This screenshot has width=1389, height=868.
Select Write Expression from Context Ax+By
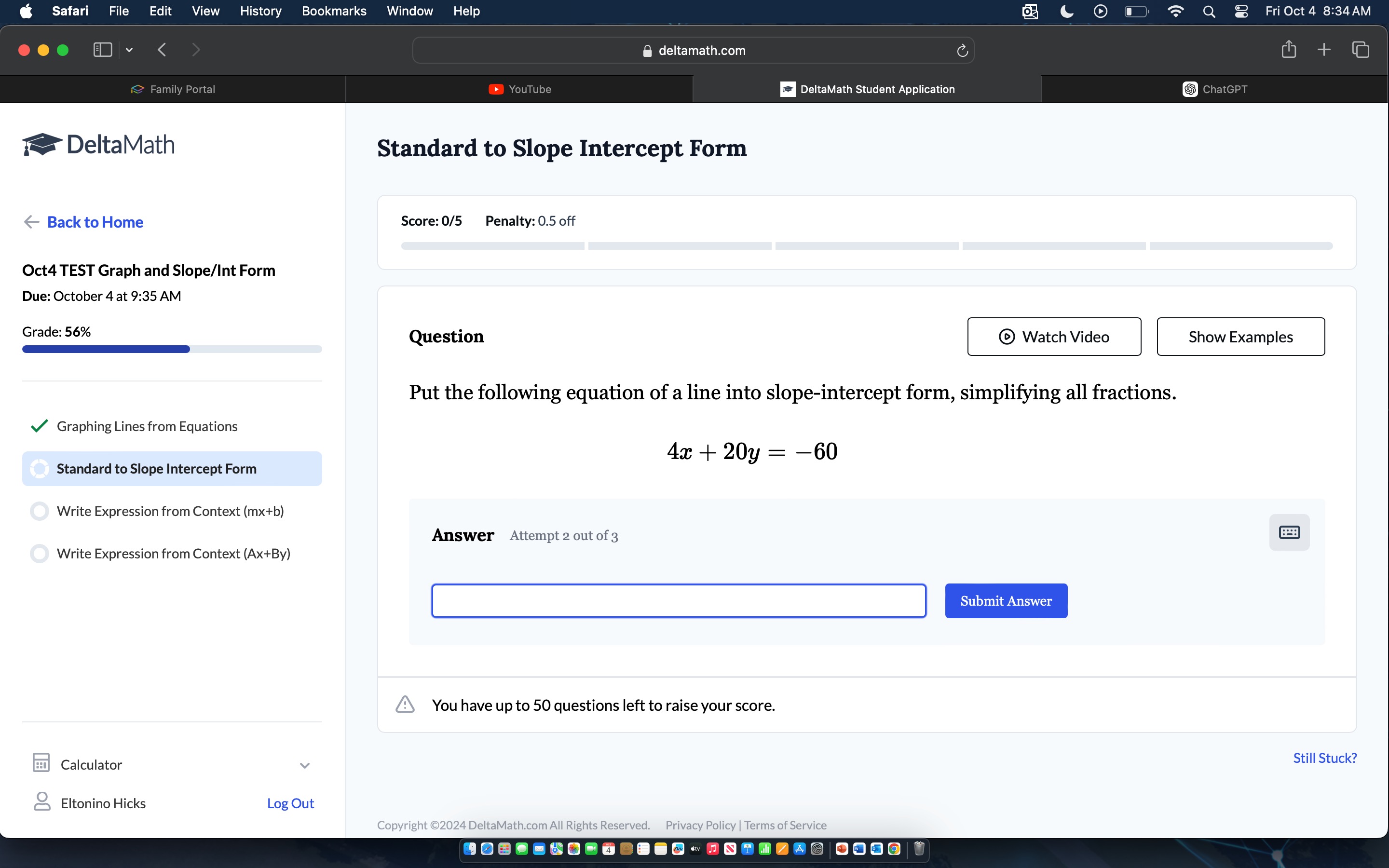173,553
